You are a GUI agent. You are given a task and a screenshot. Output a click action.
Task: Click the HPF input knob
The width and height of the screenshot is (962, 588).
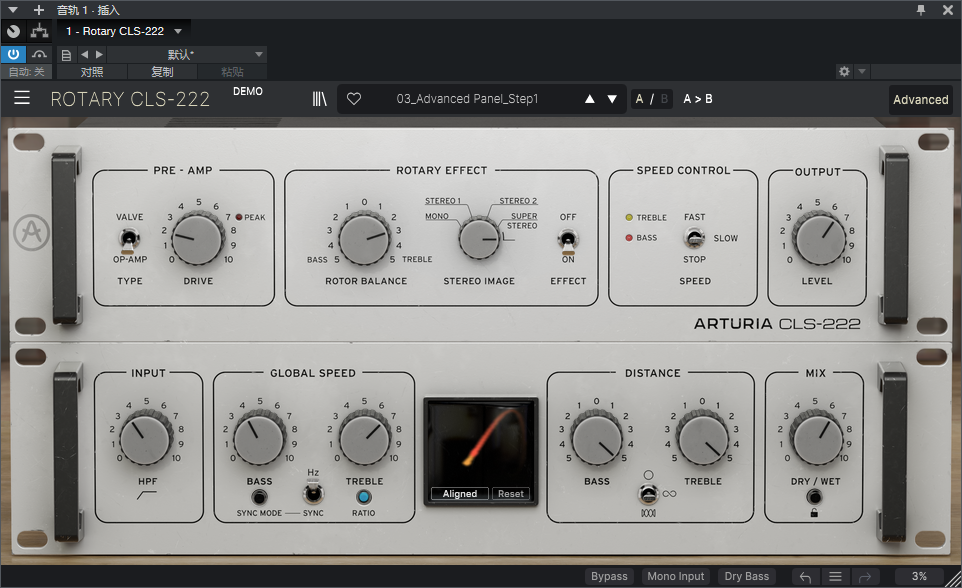tap(146, 438)
